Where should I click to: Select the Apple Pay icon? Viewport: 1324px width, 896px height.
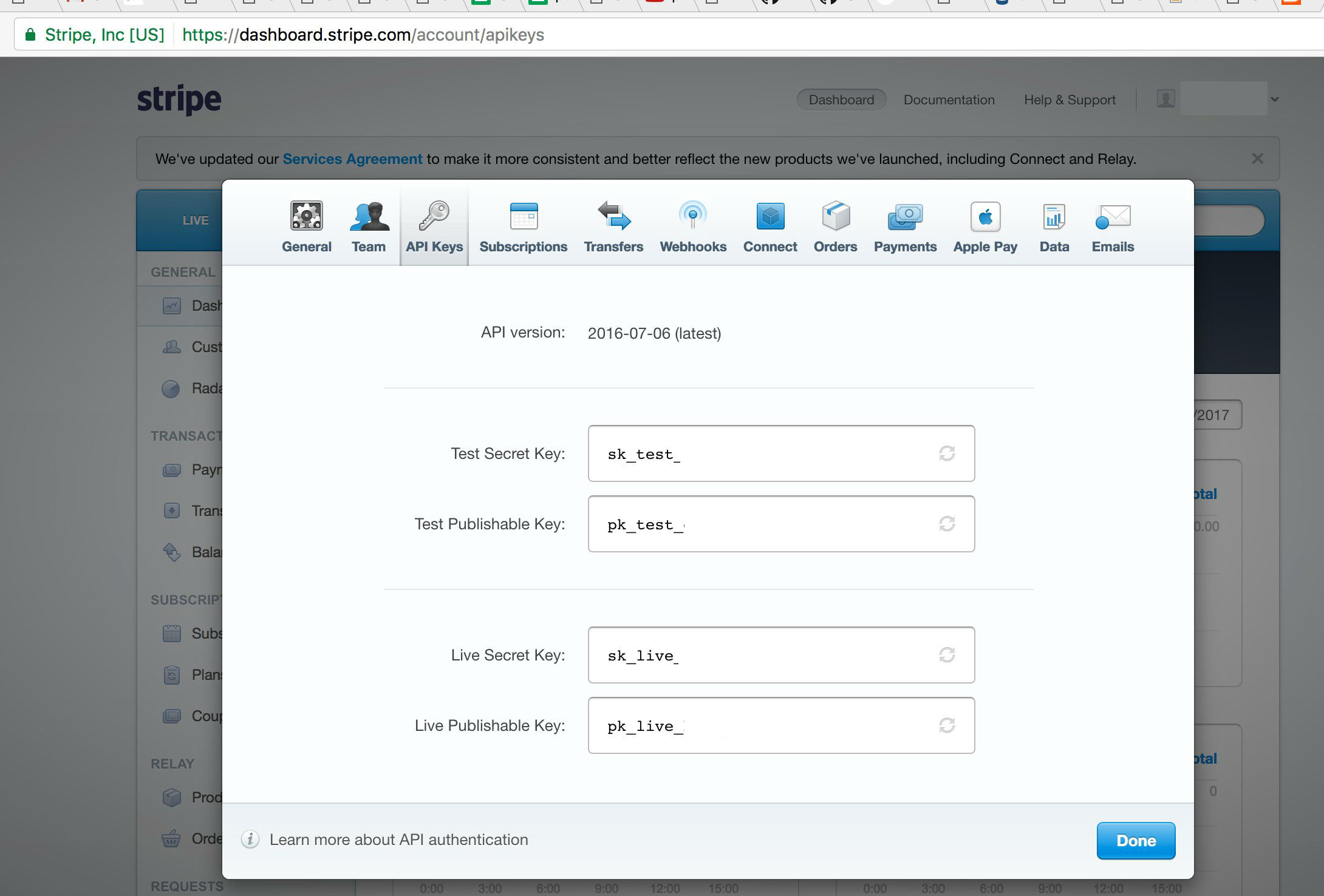tap(985, 217)
